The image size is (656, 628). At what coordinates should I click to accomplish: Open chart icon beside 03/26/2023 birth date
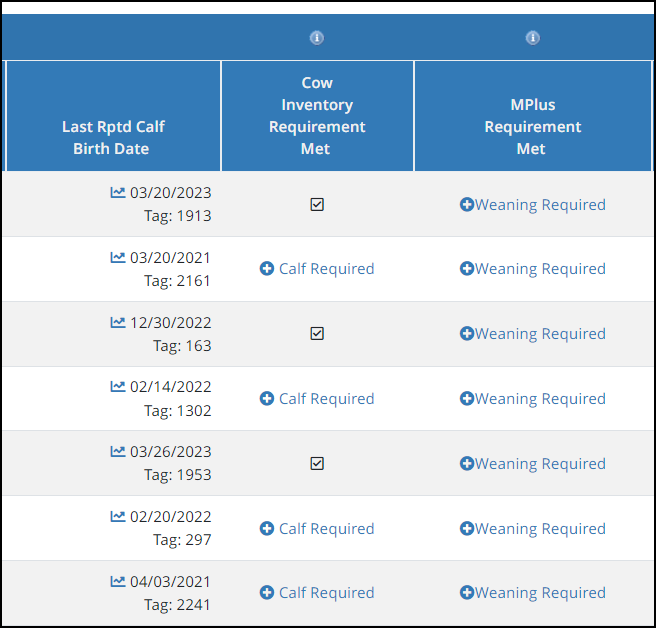click(x=118, y=451)
